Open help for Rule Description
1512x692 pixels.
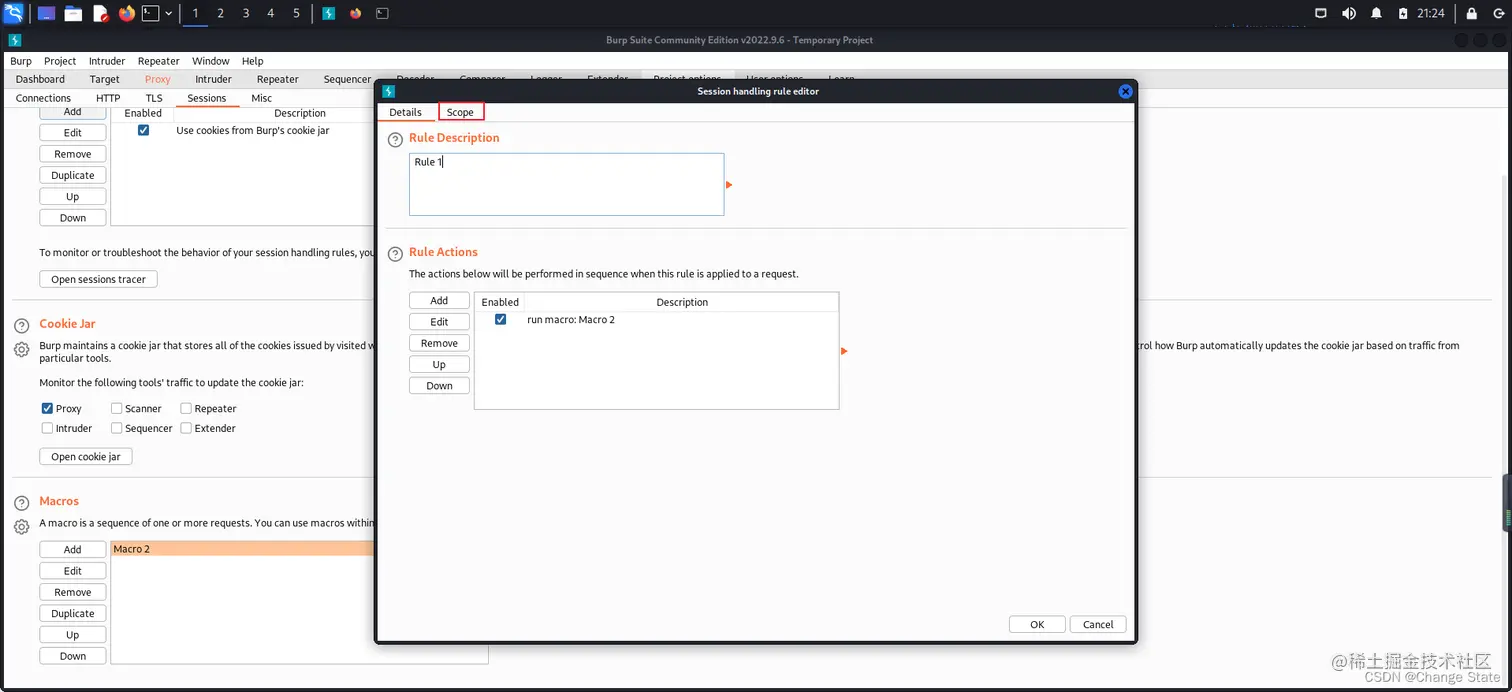(395, 141)
